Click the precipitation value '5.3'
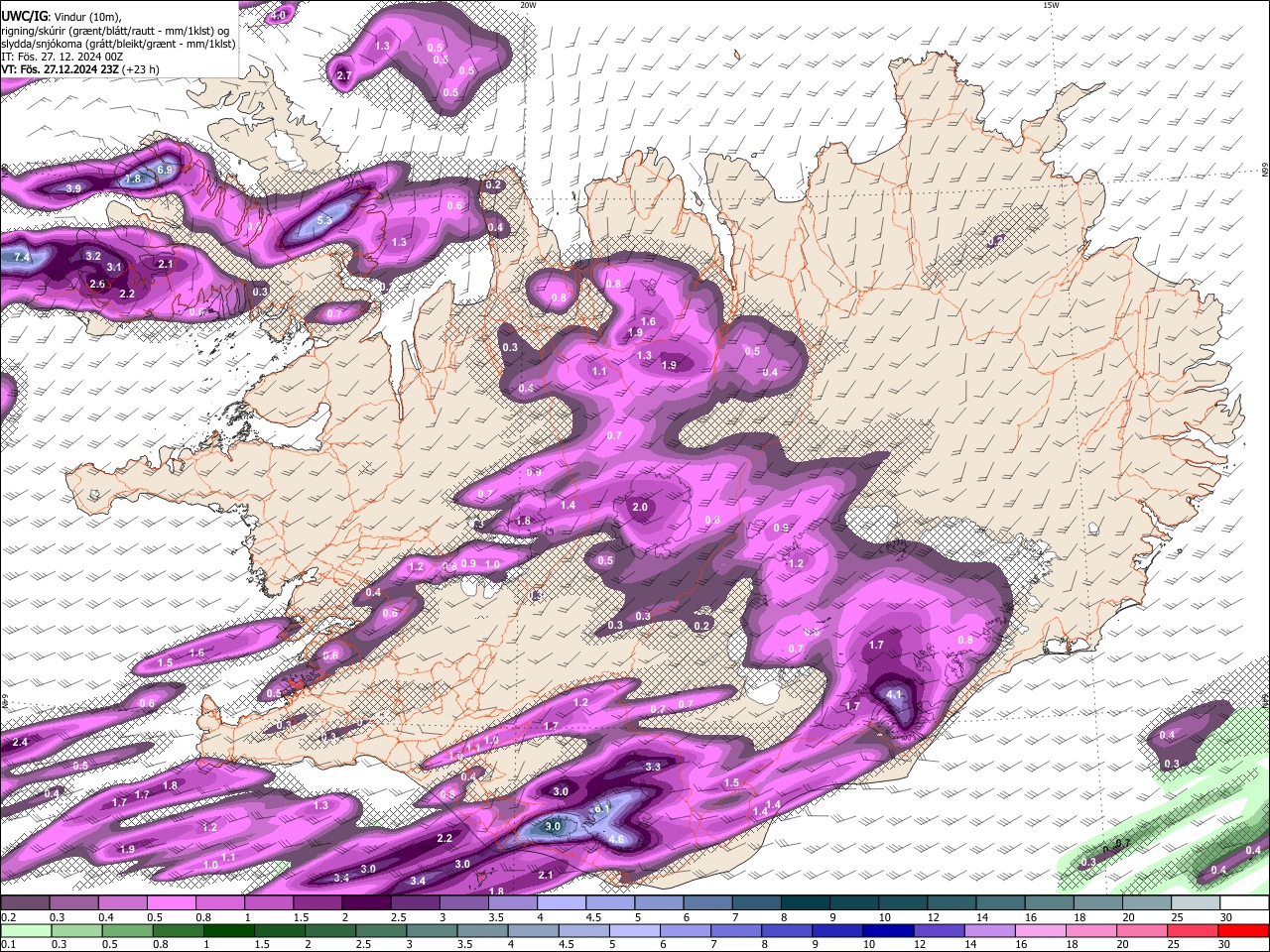Image resolution: width=1270 pixels, height=952 pixels. point(324,220)
